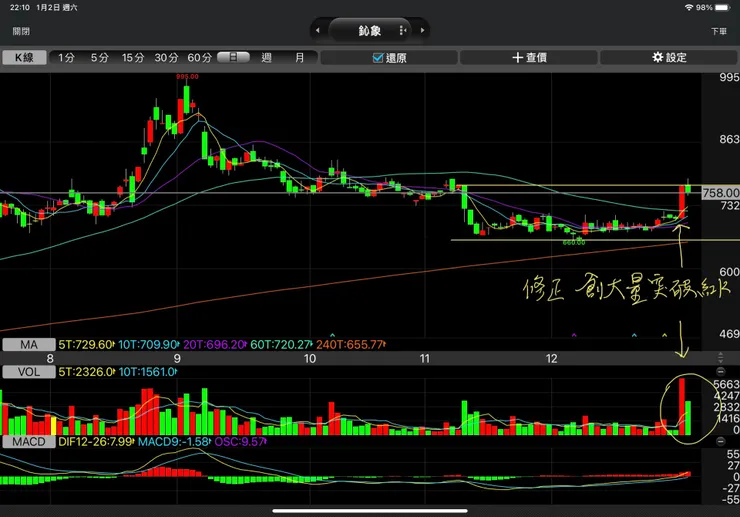Screen dimensions: 740x517
Task: Tap the plus icon in 查價
Action: click(x=517, y=57)
